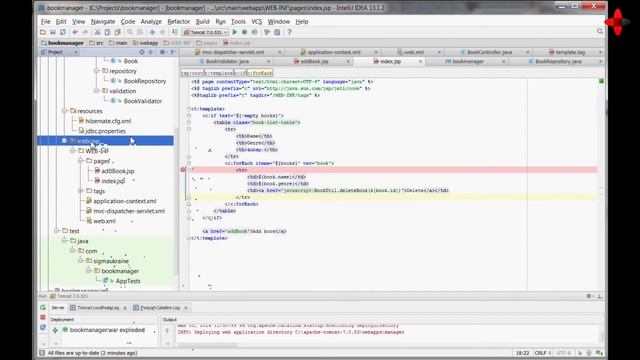Open Settings wrench toolbar icon
Image resolution: width=640 pixels, height=360 pixels.
tap(267, 32)
